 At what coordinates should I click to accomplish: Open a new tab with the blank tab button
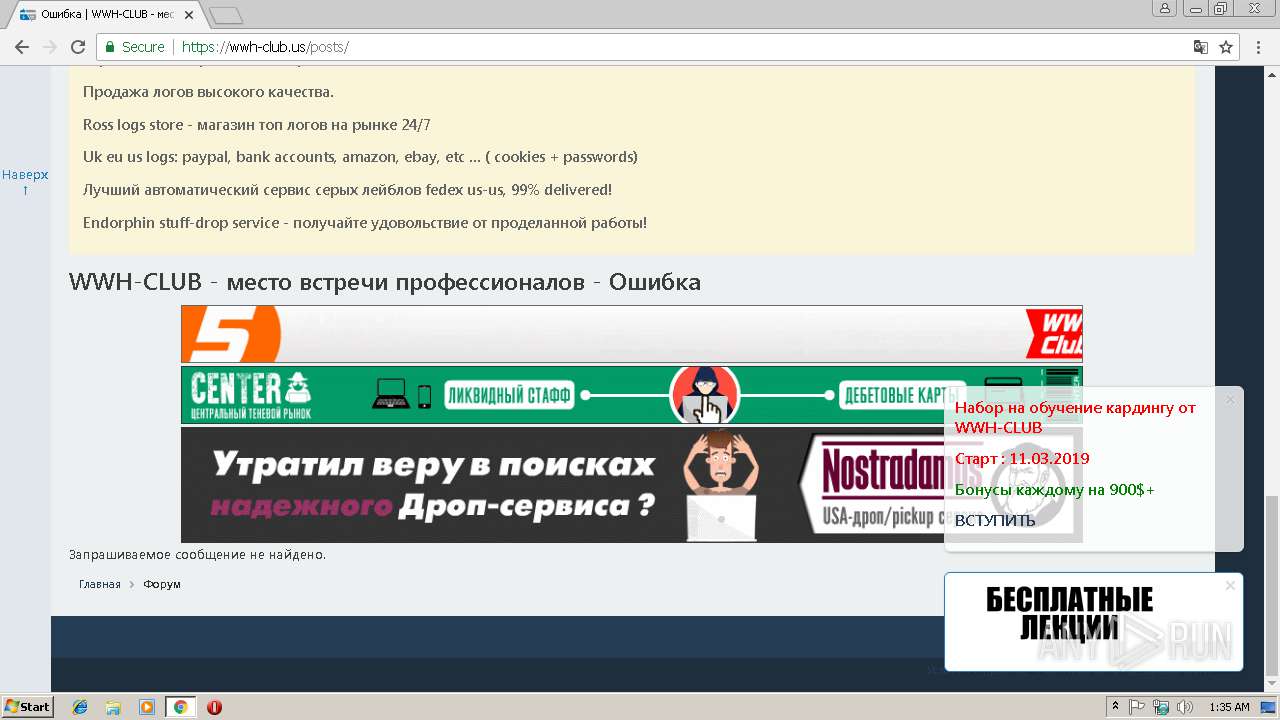coord(226,15)
